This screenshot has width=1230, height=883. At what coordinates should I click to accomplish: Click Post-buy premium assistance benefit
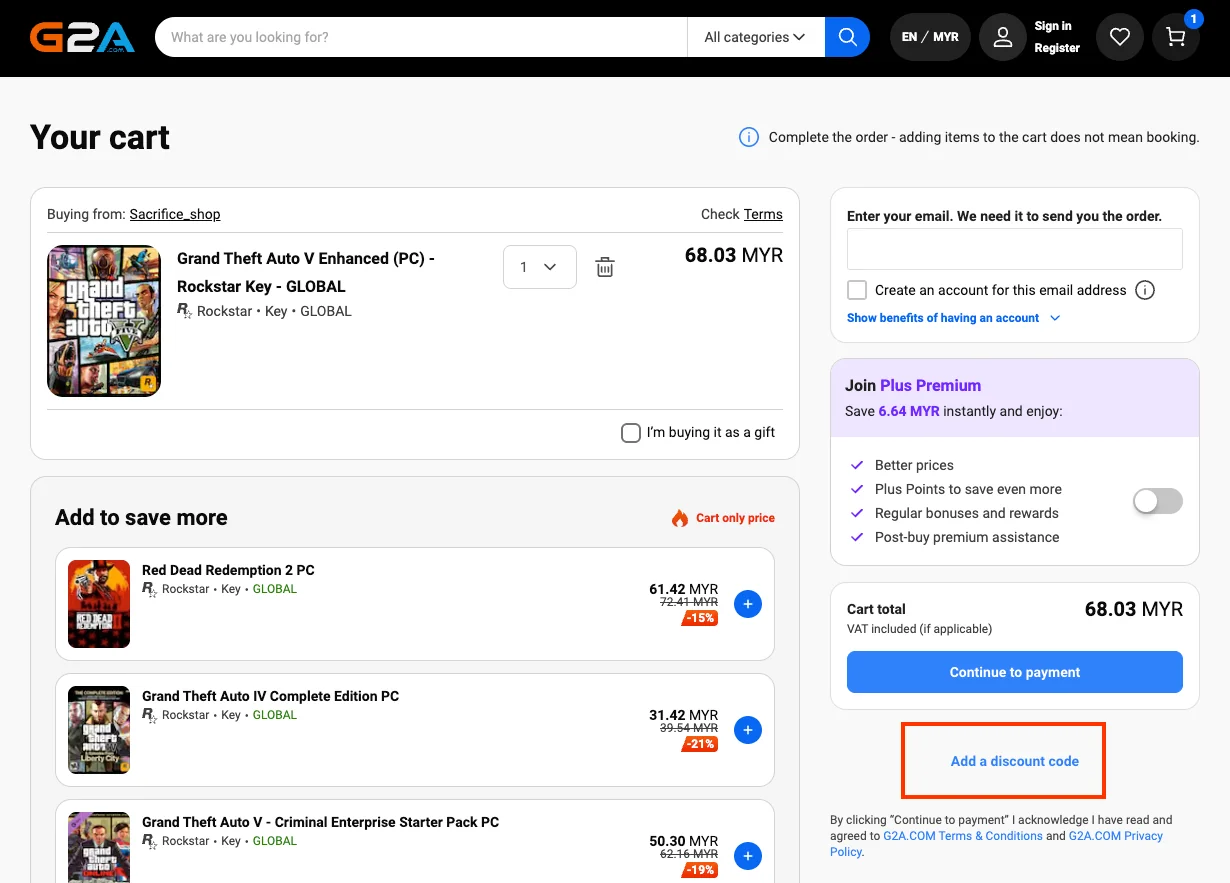[x=967, y=537]
